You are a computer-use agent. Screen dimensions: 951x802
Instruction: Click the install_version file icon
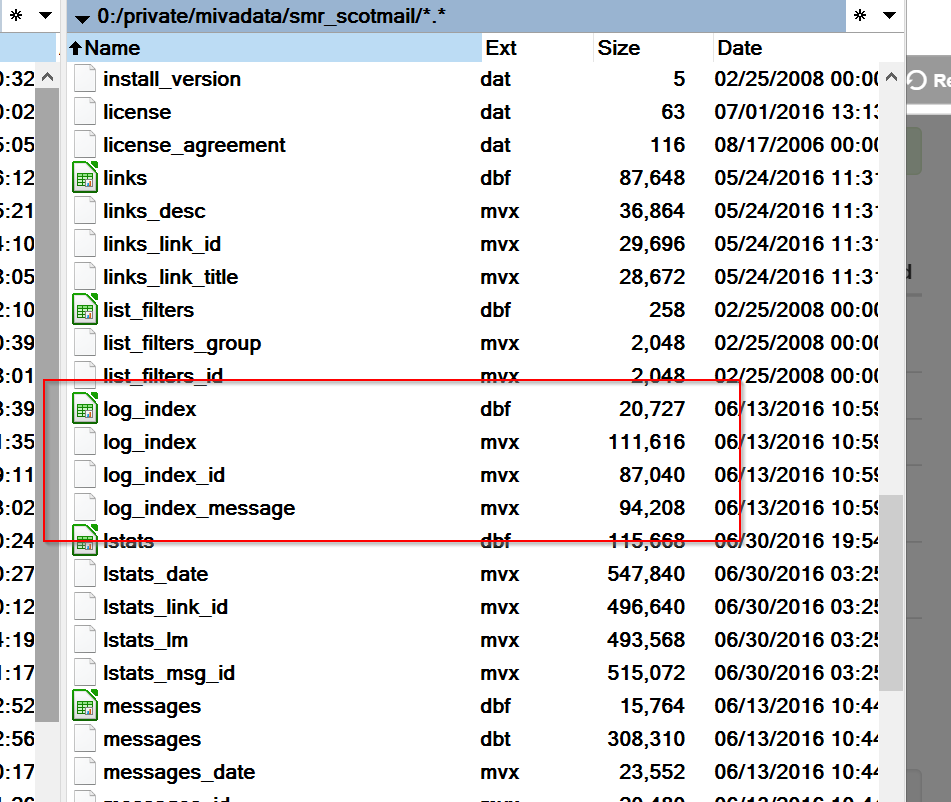(85, 79)
